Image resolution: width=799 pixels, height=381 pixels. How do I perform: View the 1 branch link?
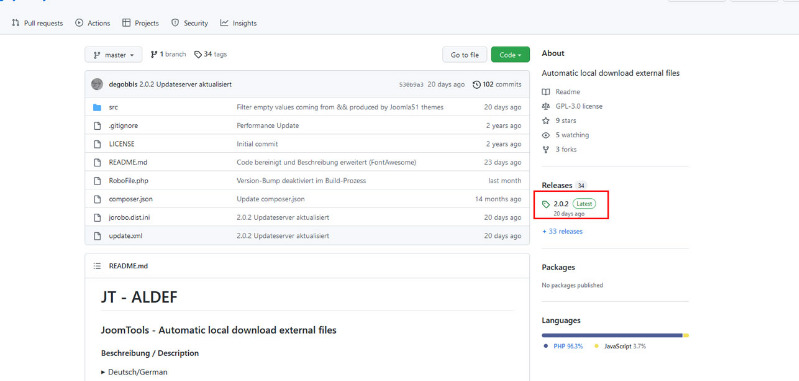tap(168, 55)
